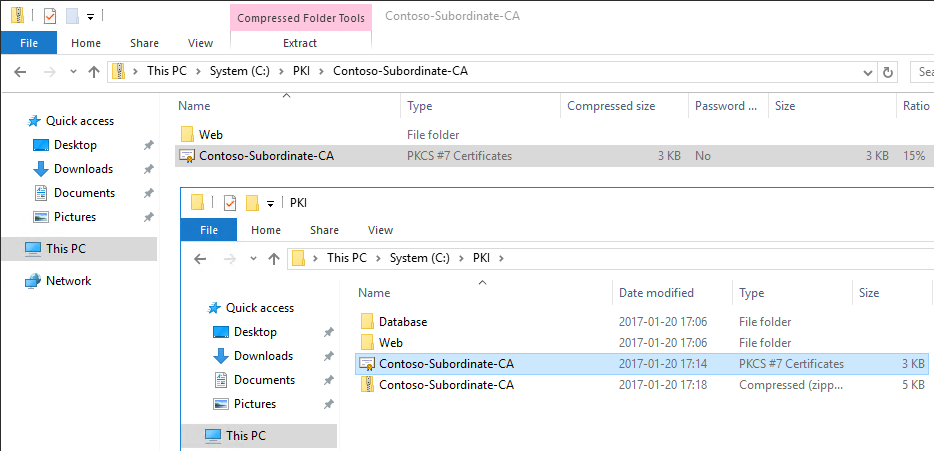Switch to Share tab in outer window
The image size is (934, 451).
pos(144,43)
